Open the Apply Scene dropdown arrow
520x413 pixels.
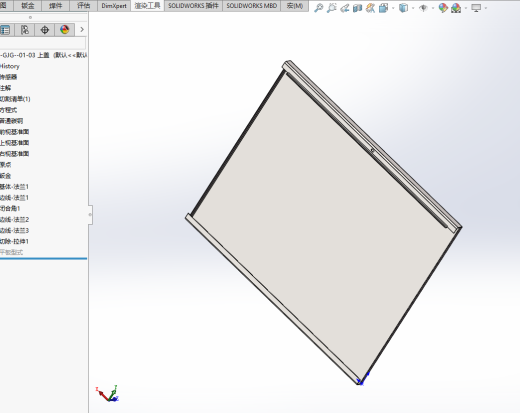tap(466, 8)
